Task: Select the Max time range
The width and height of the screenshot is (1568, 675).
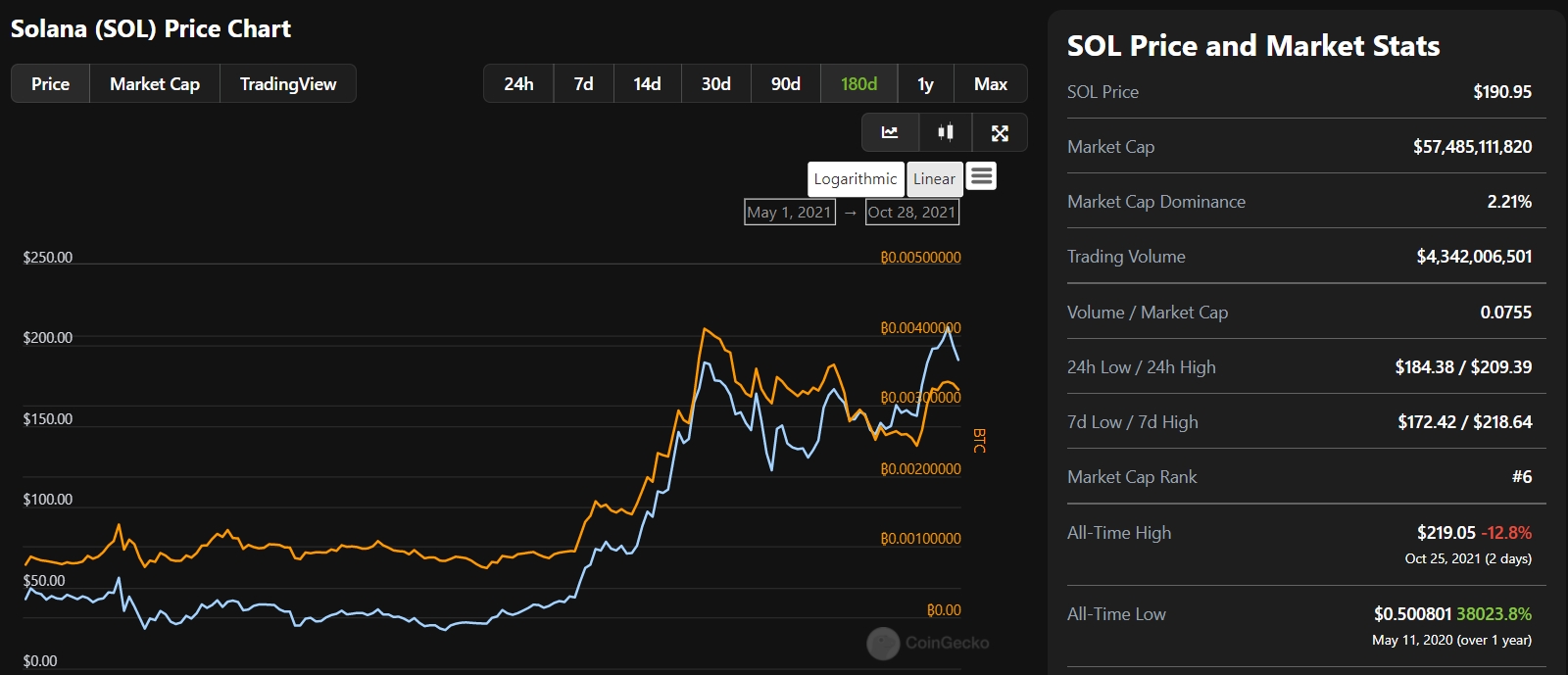Action: pos(991,84)
